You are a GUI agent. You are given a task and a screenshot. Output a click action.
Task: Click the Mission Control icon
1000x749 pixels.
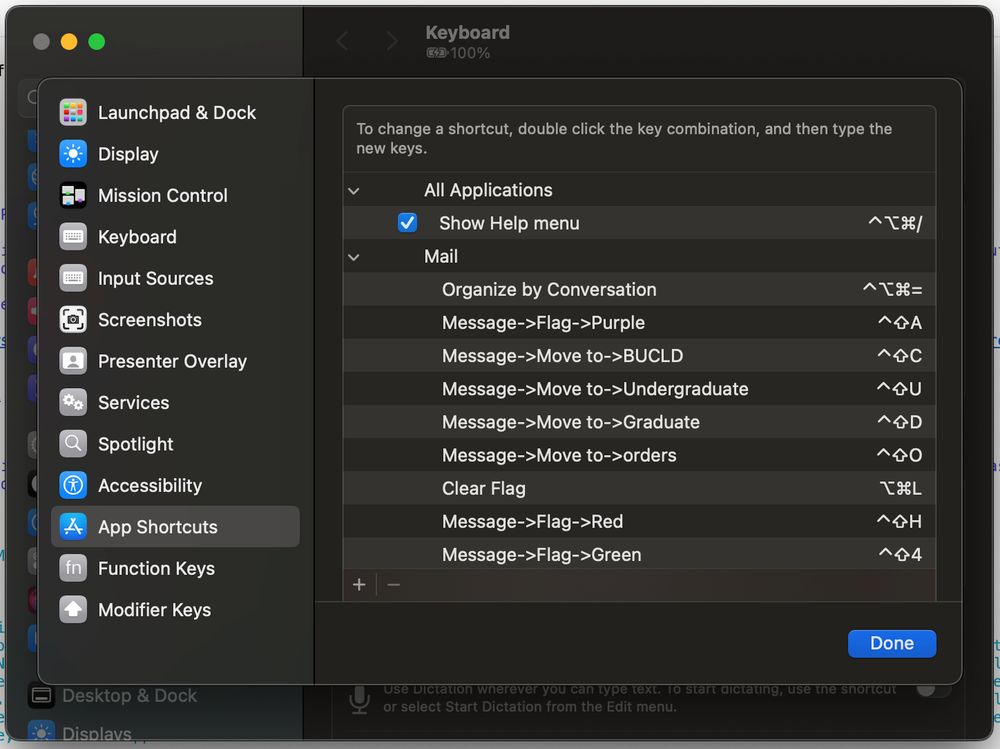[x=73, y=195]
